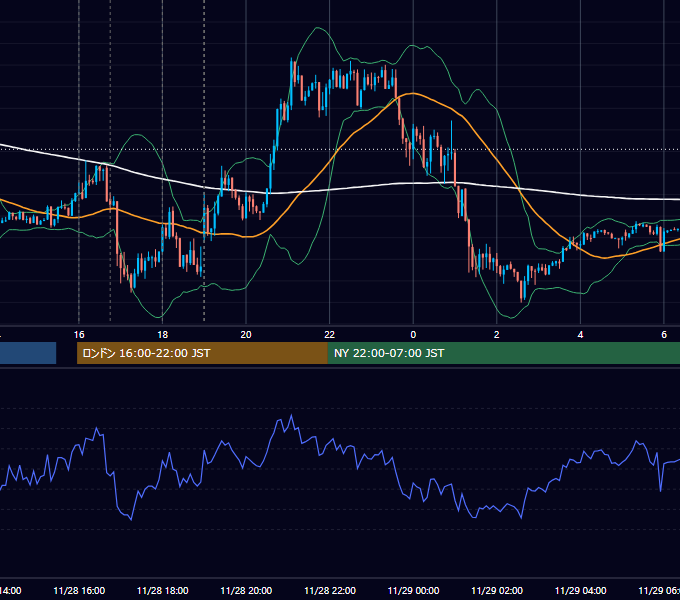Click the ロンドン 16:00-22:00 JST session bar
Viewport: 680px width, 600px height.
(x=202, y=353)
